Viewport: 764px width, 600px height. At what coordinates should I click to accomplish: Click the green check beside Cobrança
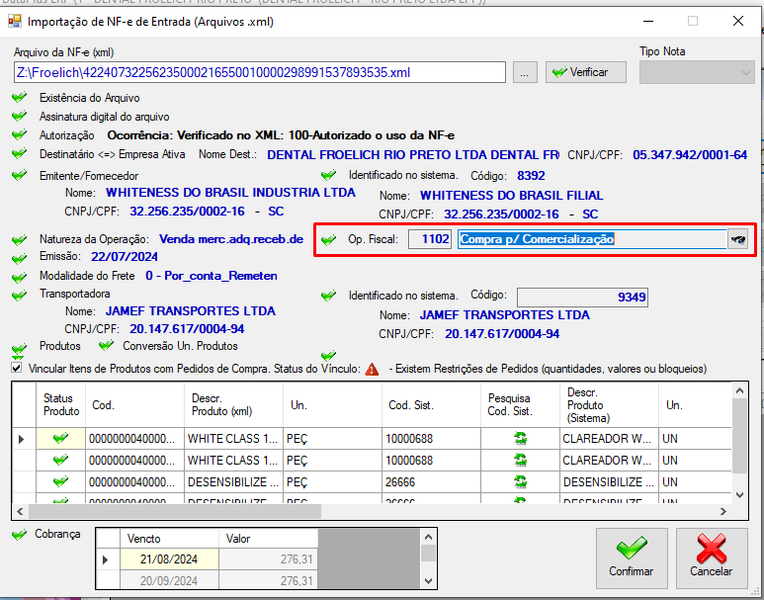pyautogui.click(x=19, y=535)
